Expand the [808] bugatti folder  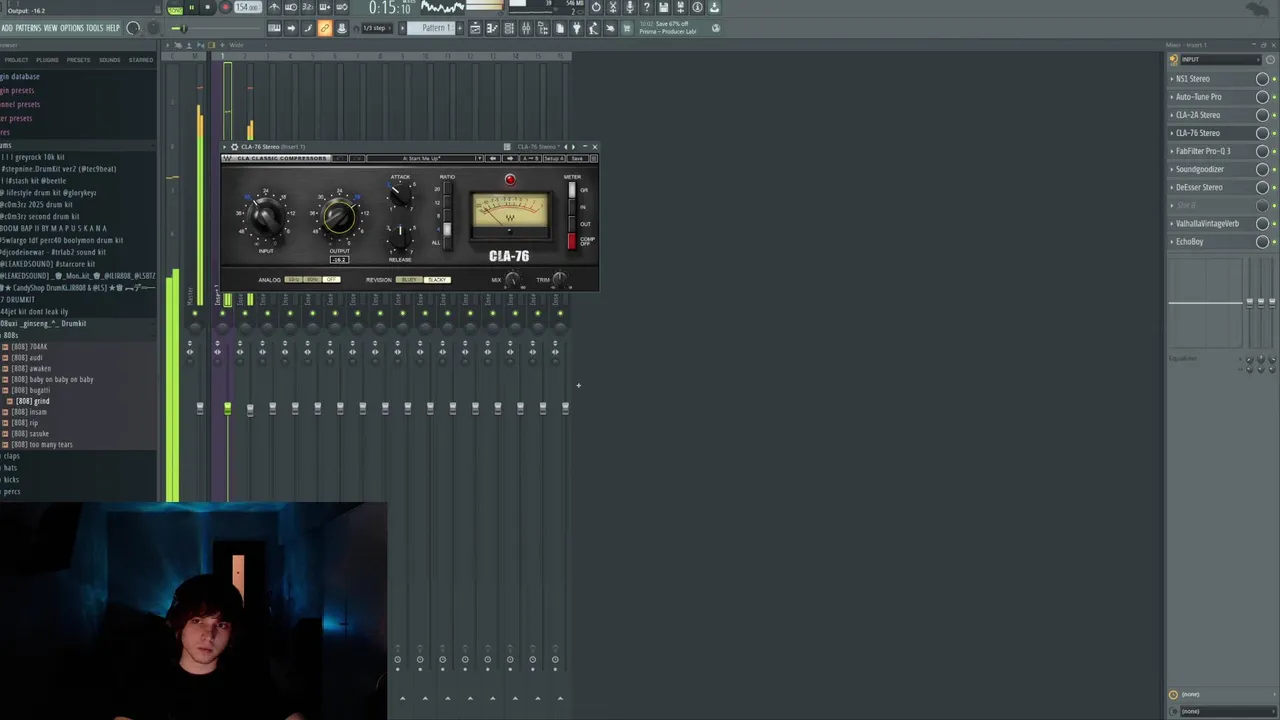pos(33,390)
